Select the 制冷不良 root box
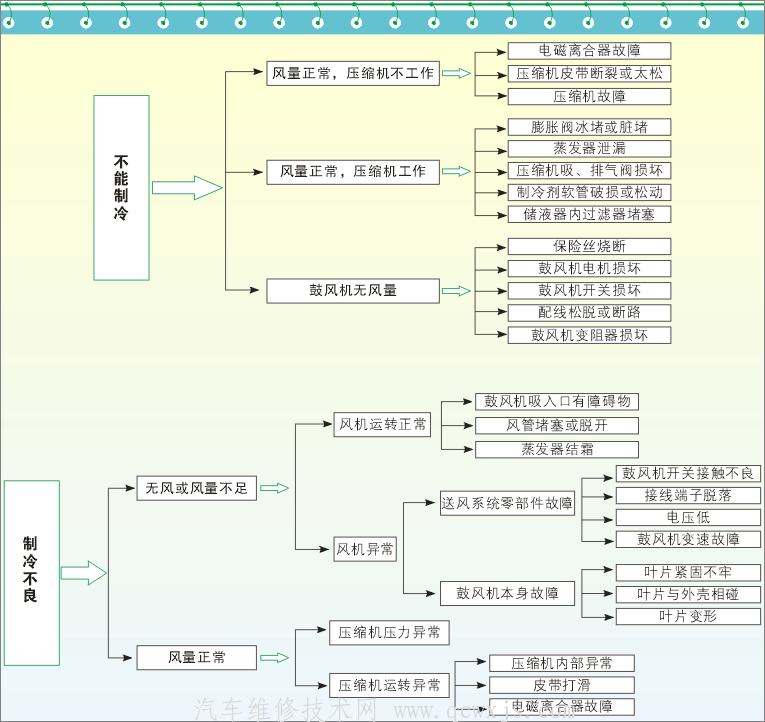Image resolution: width=765 pixels, height=722 pixels. 31,573
